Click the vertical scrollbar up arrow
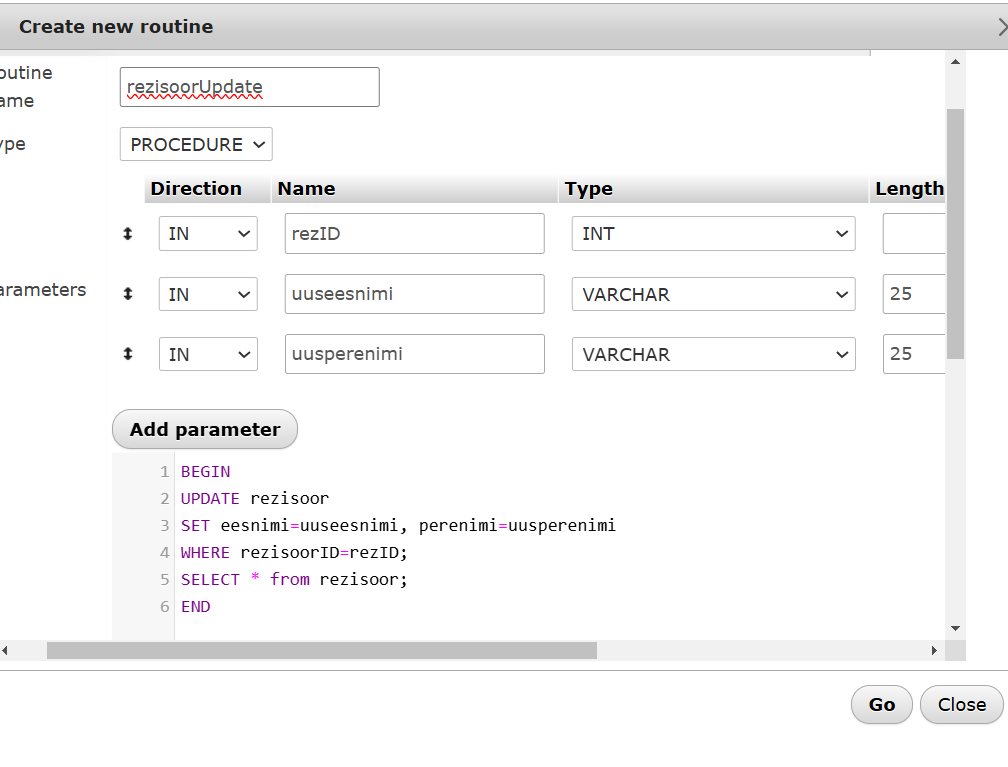 point(955,63)
